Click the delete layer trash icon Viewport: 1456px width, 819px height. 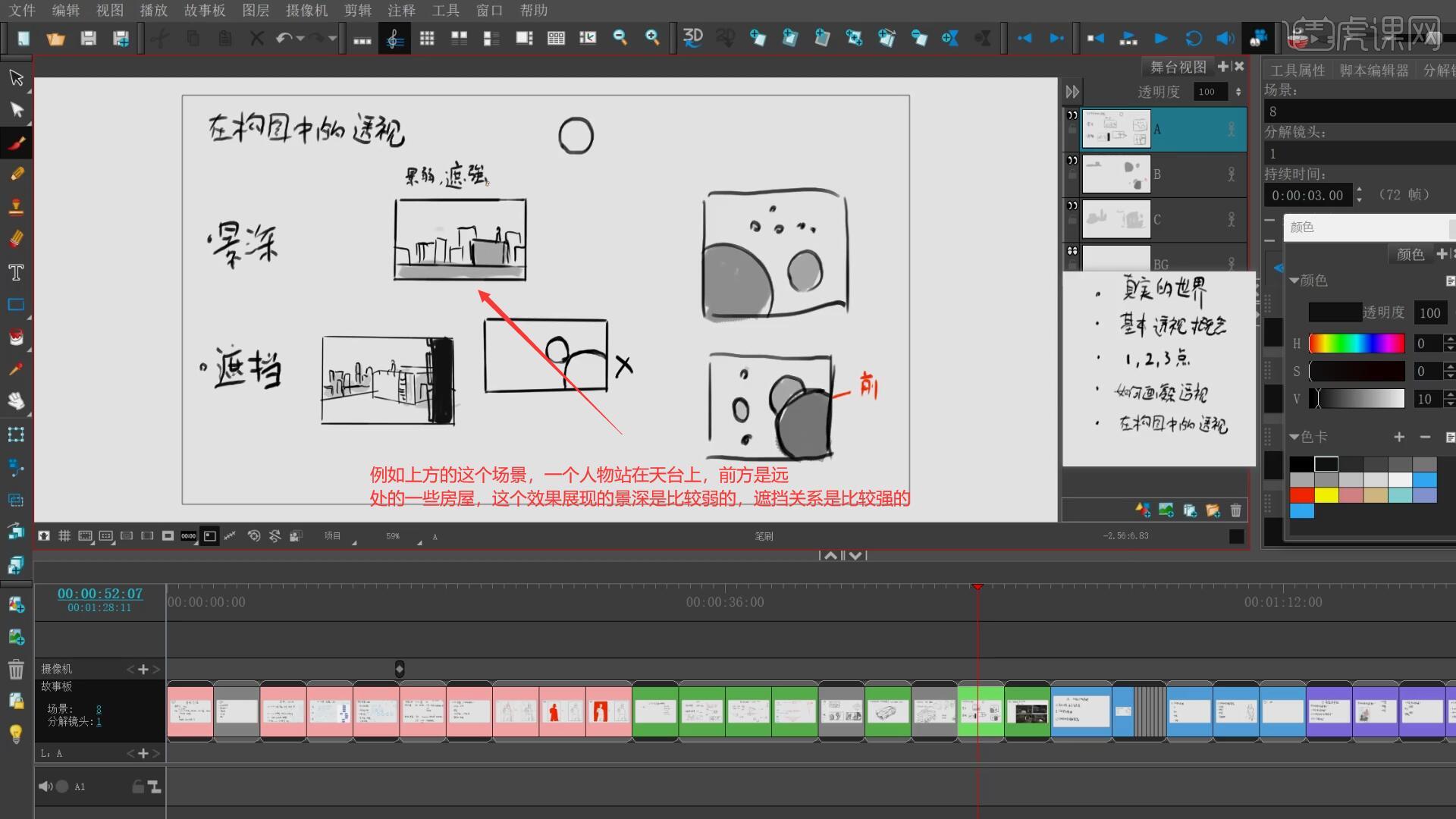(x=1236, y=510)
